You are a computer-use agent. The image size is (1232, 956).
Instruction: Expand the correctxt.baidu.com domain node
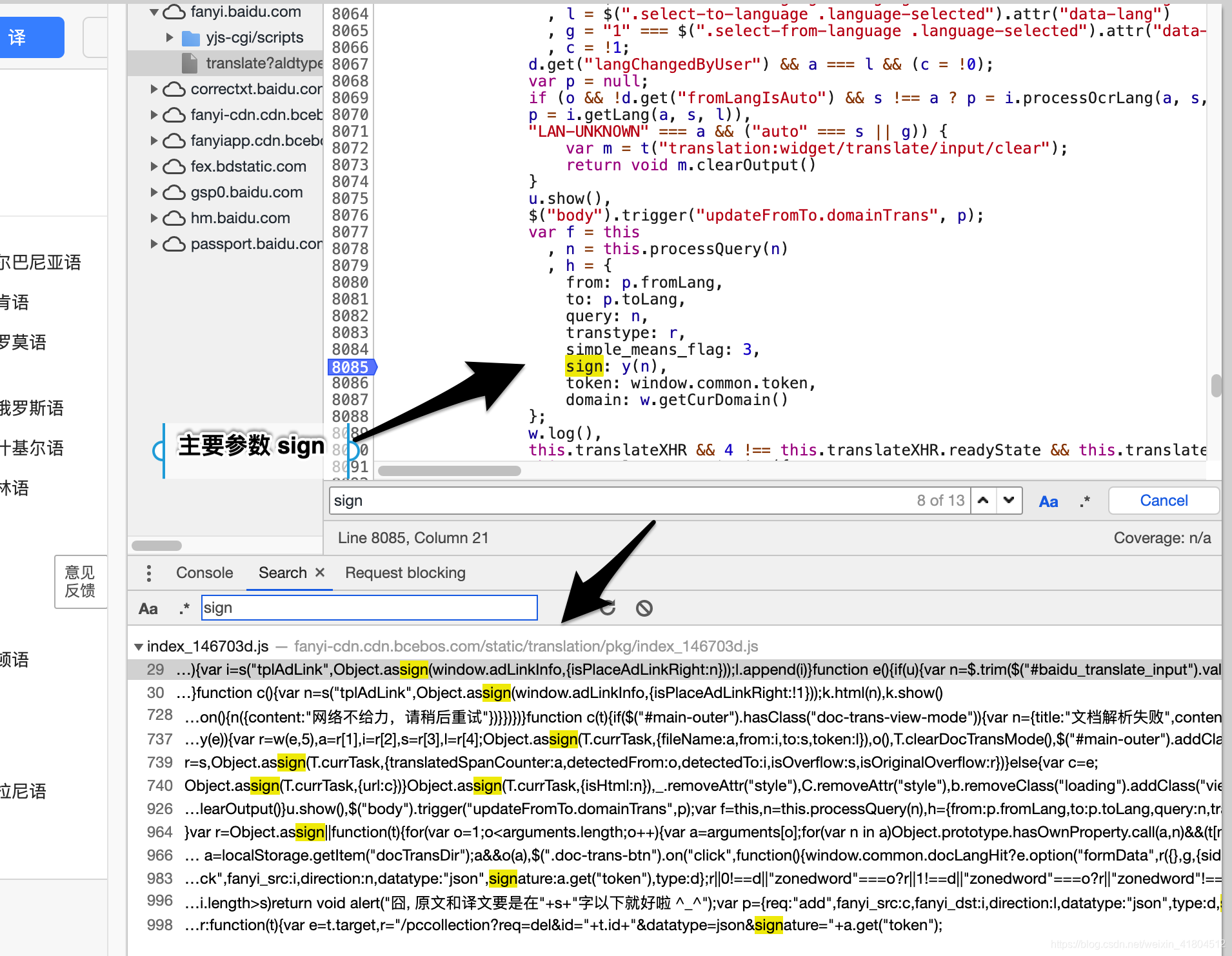click(154, 89)
